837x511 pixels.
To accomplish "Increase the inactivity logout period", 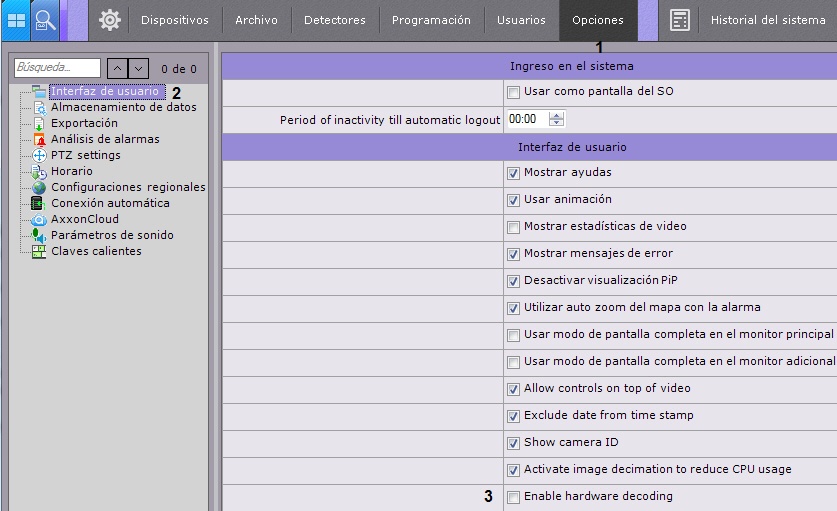I will (557, 115).
